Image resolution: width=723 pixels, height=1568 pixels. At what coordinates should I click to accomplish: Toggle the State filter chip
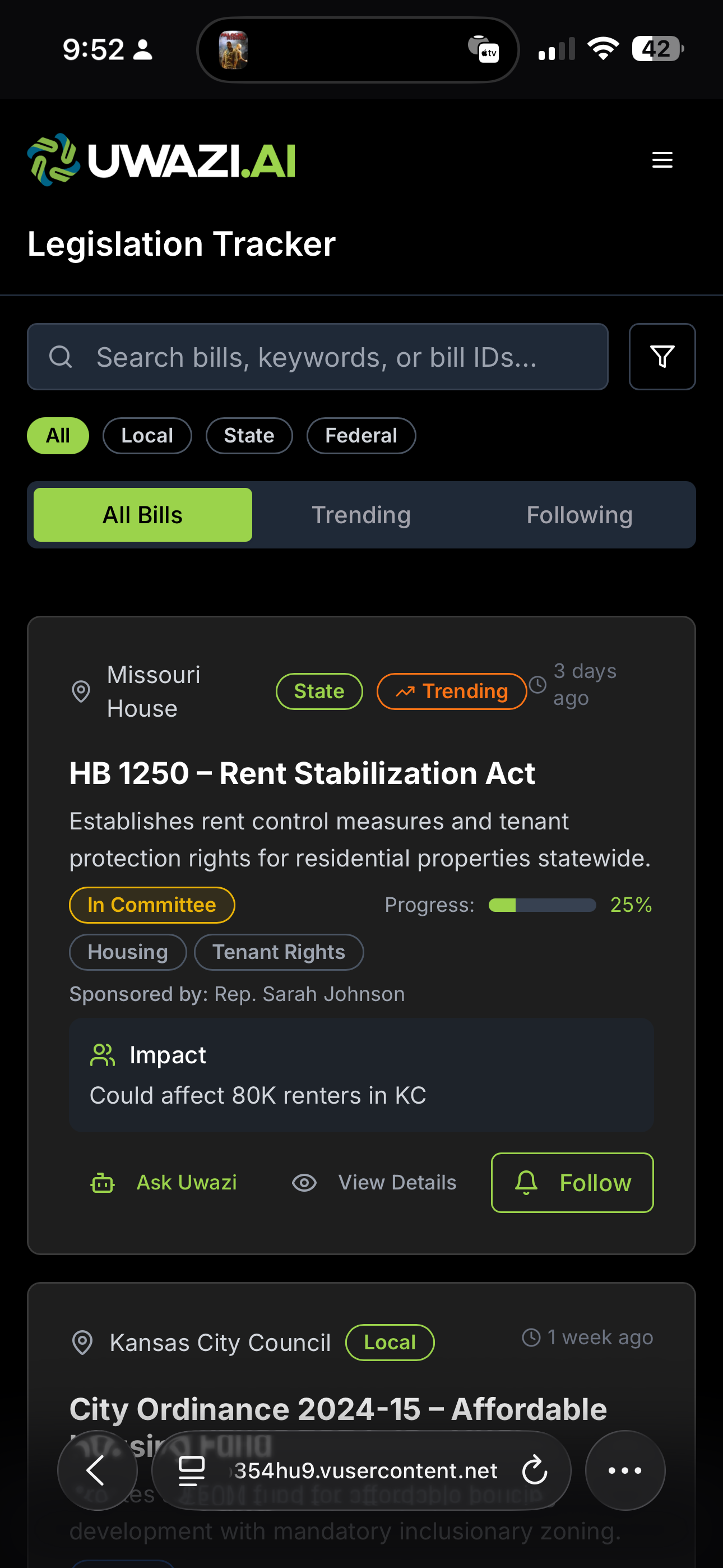[249, 436]
